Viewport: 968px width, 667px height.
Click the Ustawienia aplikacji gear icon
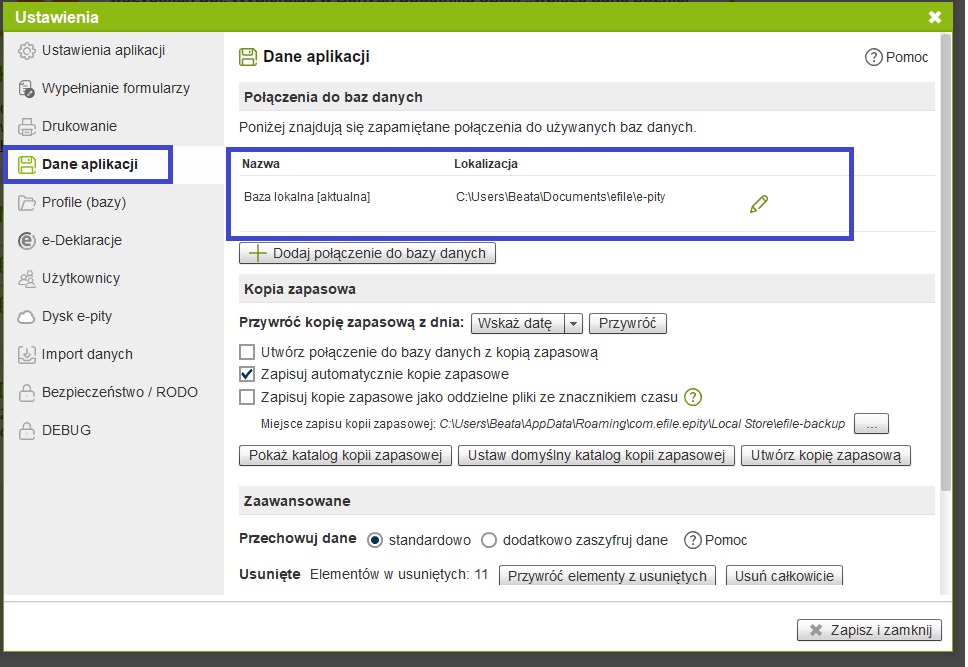point(27,51)
